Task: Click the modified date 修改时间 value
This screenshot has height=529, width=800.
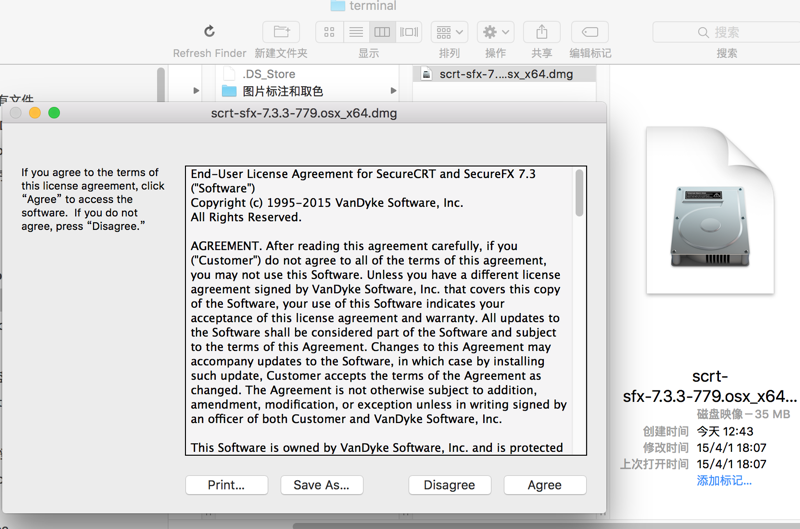Action: point(731,448)
